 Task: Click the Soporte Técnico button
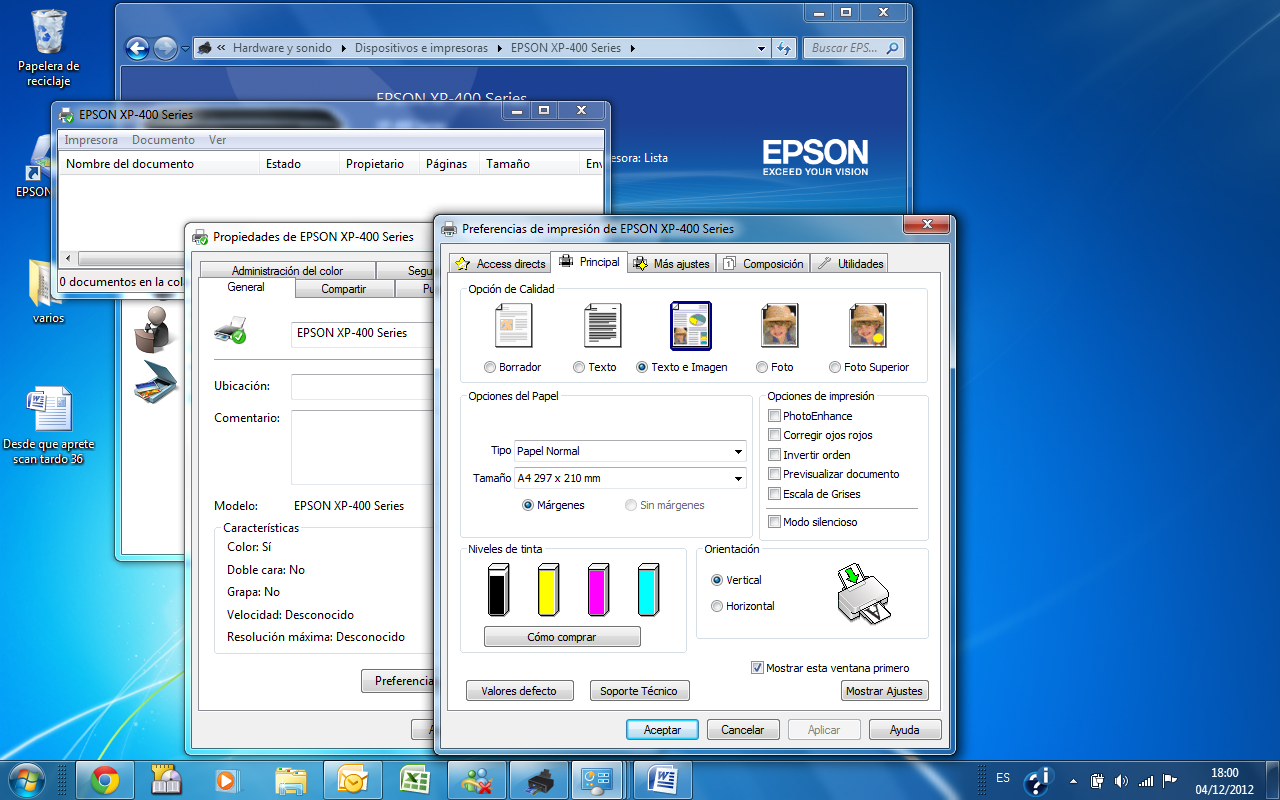coord(639,691)
